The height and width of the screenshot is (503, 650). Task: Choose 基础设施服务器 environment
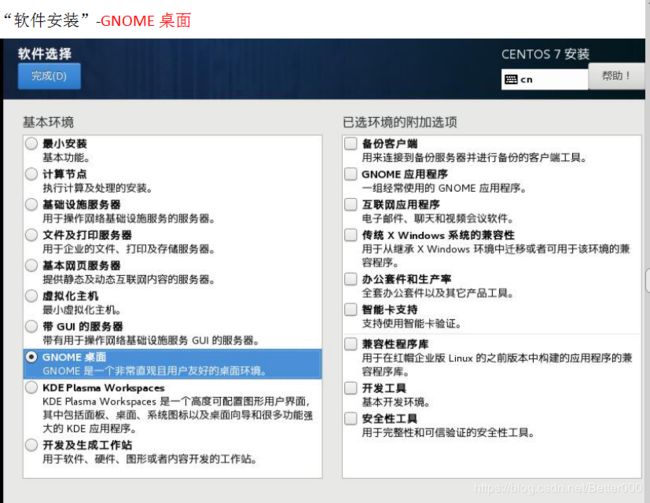(32, 204)
